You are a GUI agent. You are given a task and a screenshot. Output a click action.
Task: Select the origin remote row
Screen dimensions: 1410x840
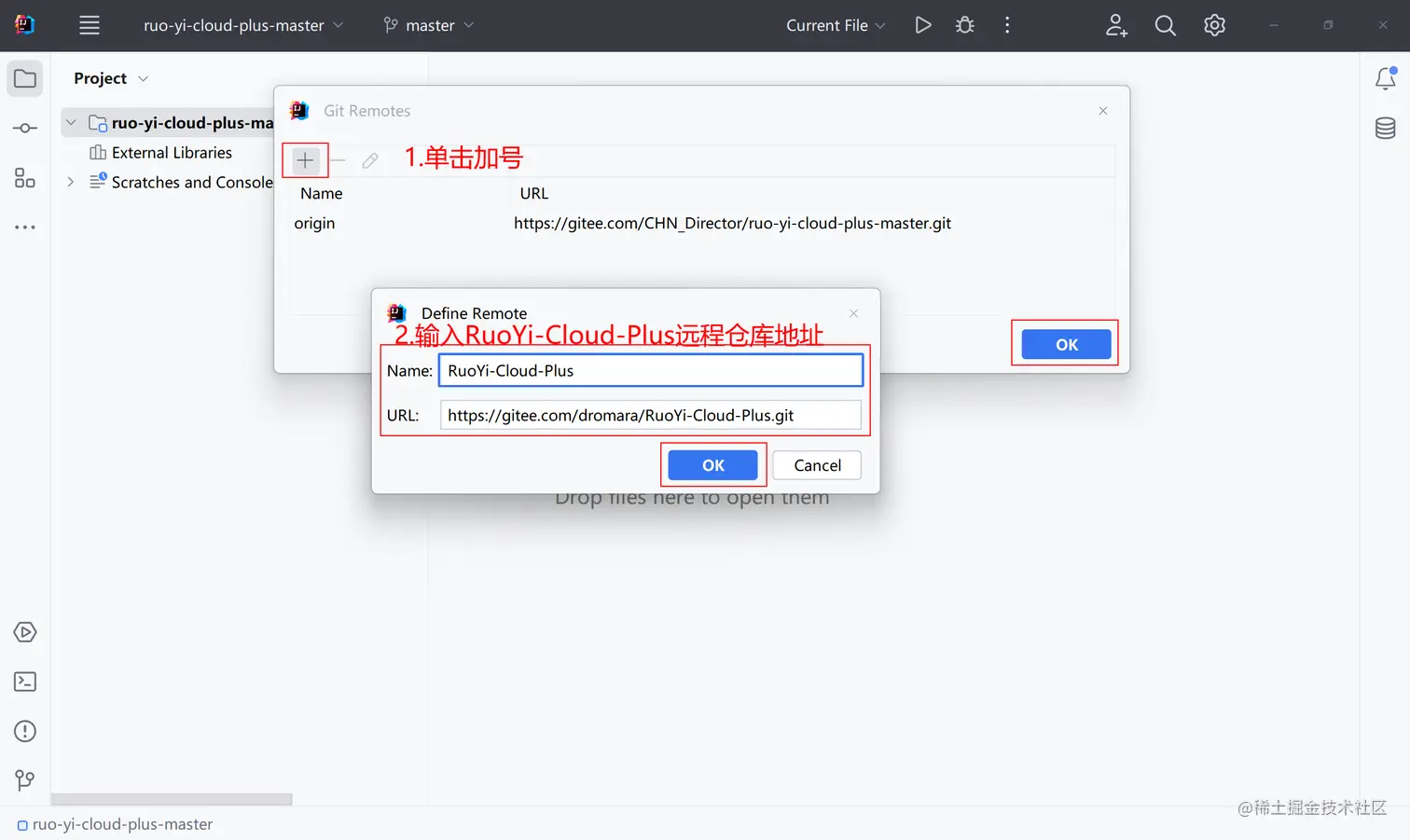click(x=701, y=223)
